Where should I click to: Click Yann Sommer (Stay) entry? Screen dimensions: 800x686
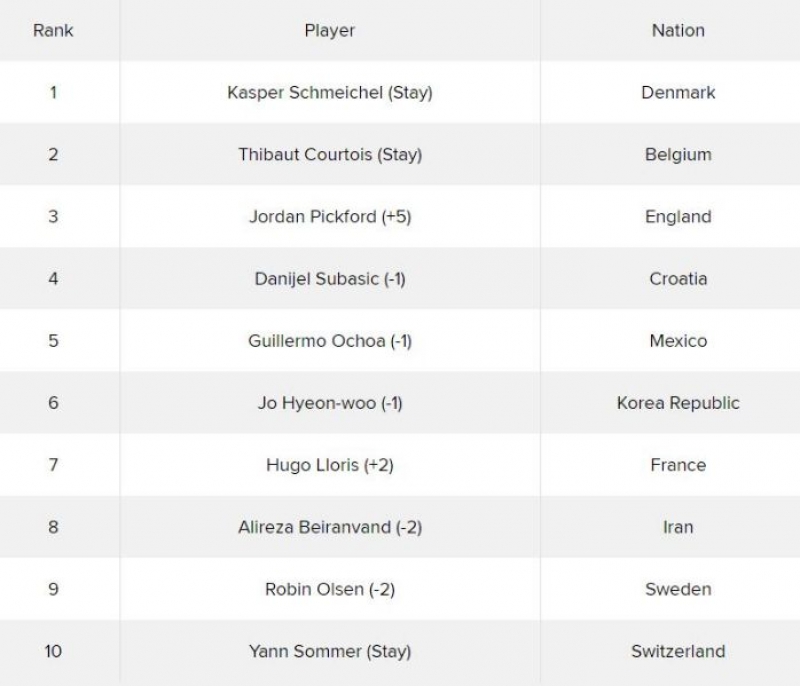[x=330, y=651]
